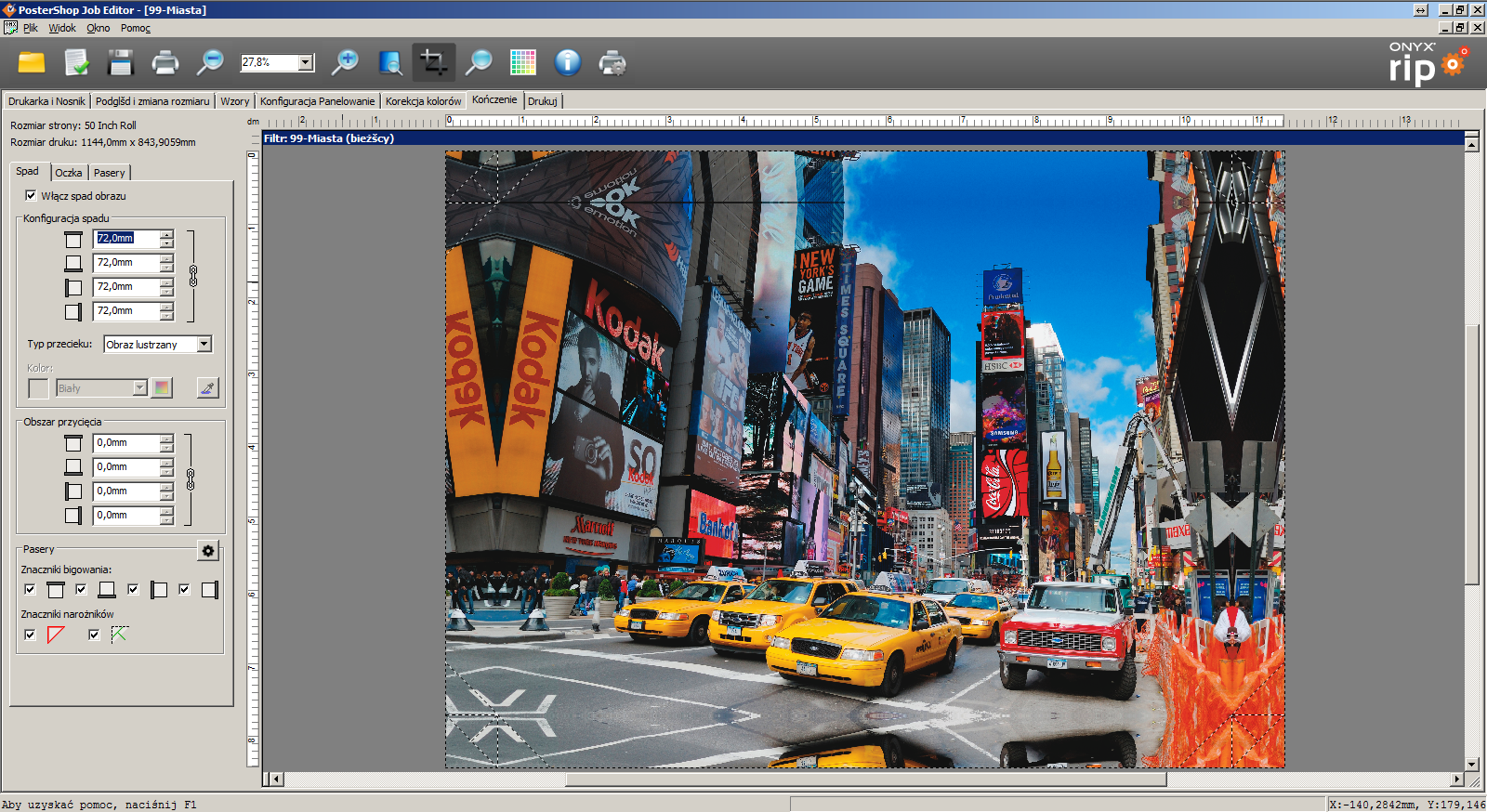The image size is (1487, 812).
Task: Toggle top crease marker checkbox
Action: click(x=30, y=589)
